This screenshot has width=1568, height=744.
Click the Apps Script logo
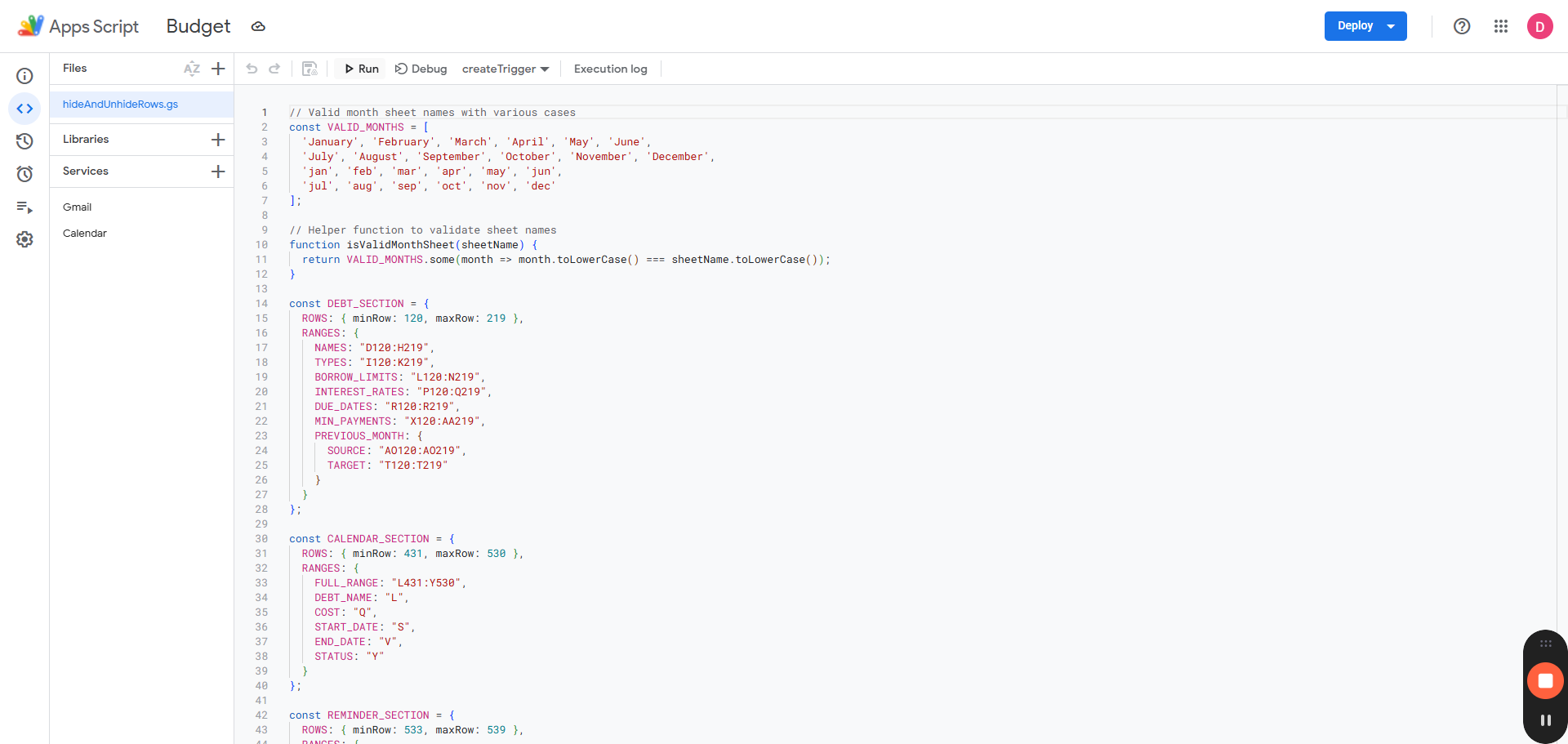[x=31, y=26]
